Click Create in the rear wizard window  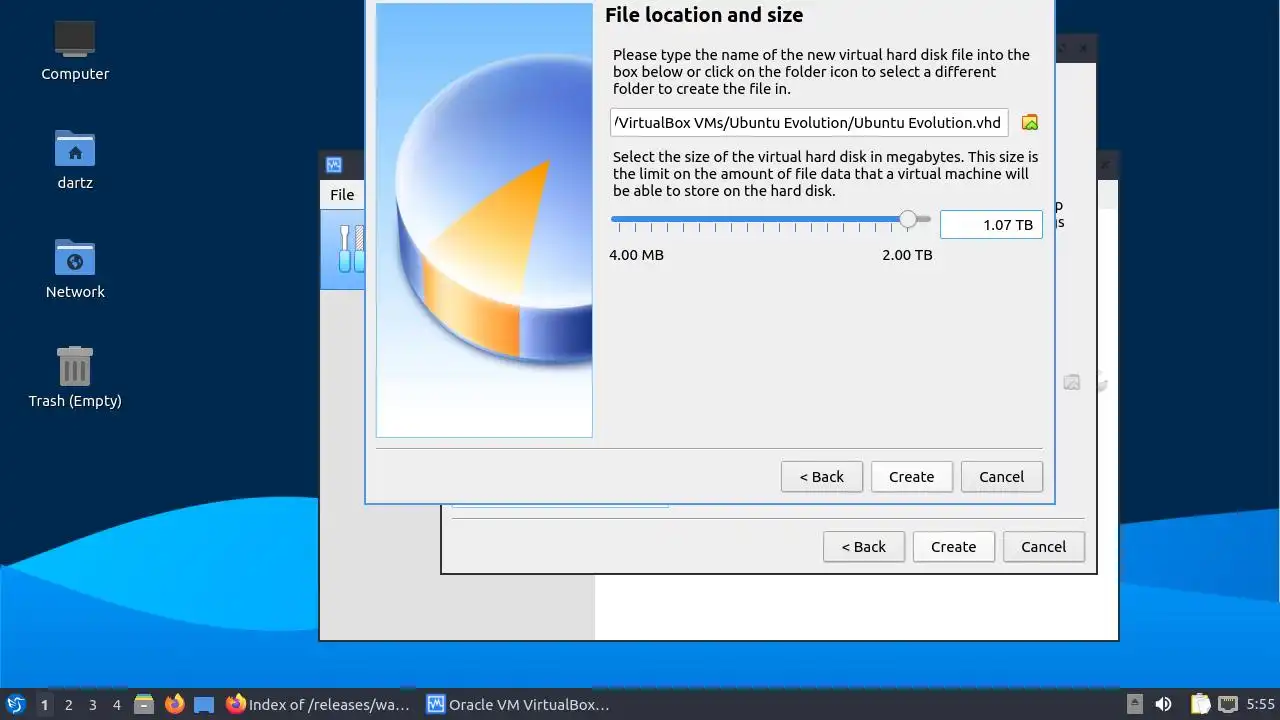pos(953,547)
